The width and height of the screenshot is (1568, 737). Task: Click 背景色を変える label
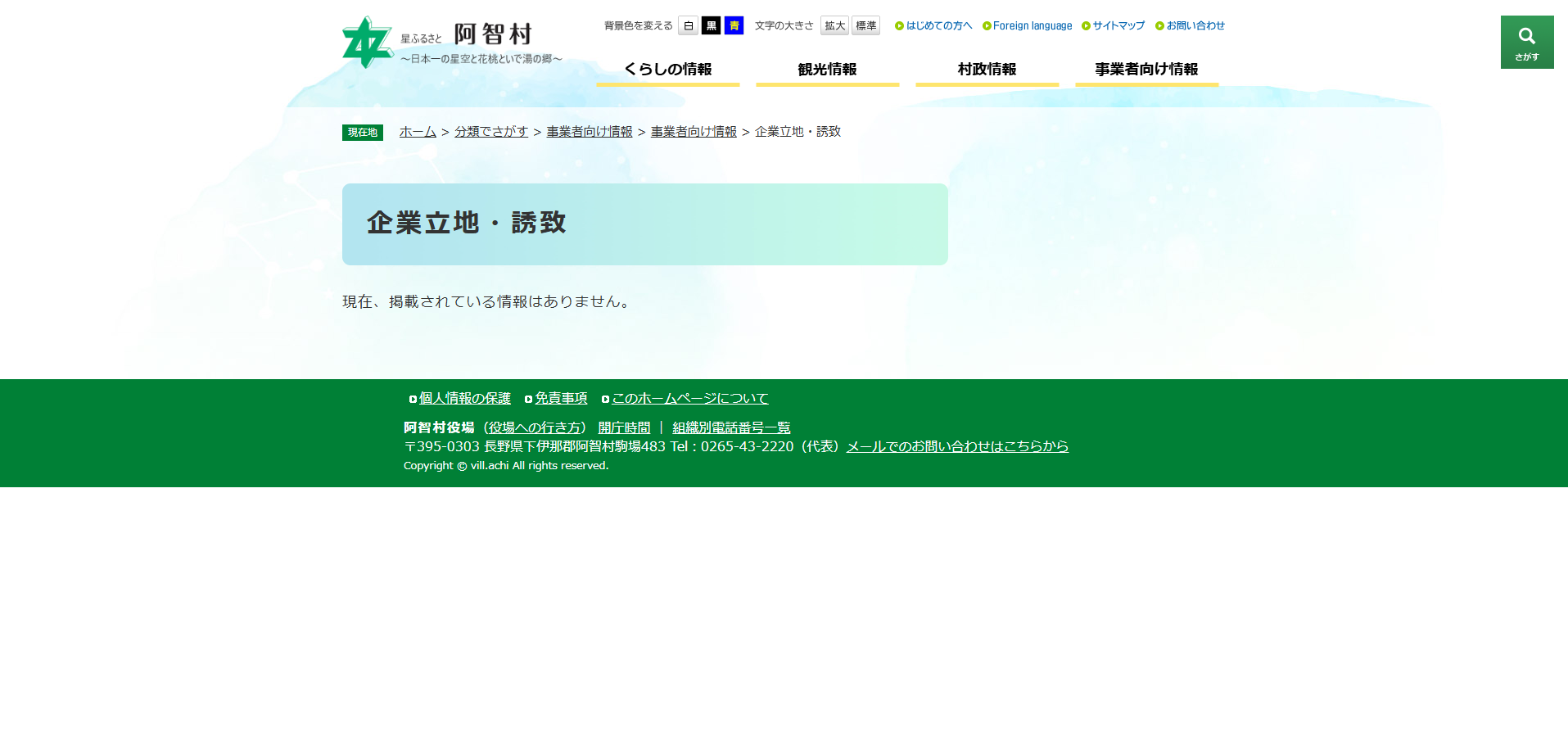(639, 25)
